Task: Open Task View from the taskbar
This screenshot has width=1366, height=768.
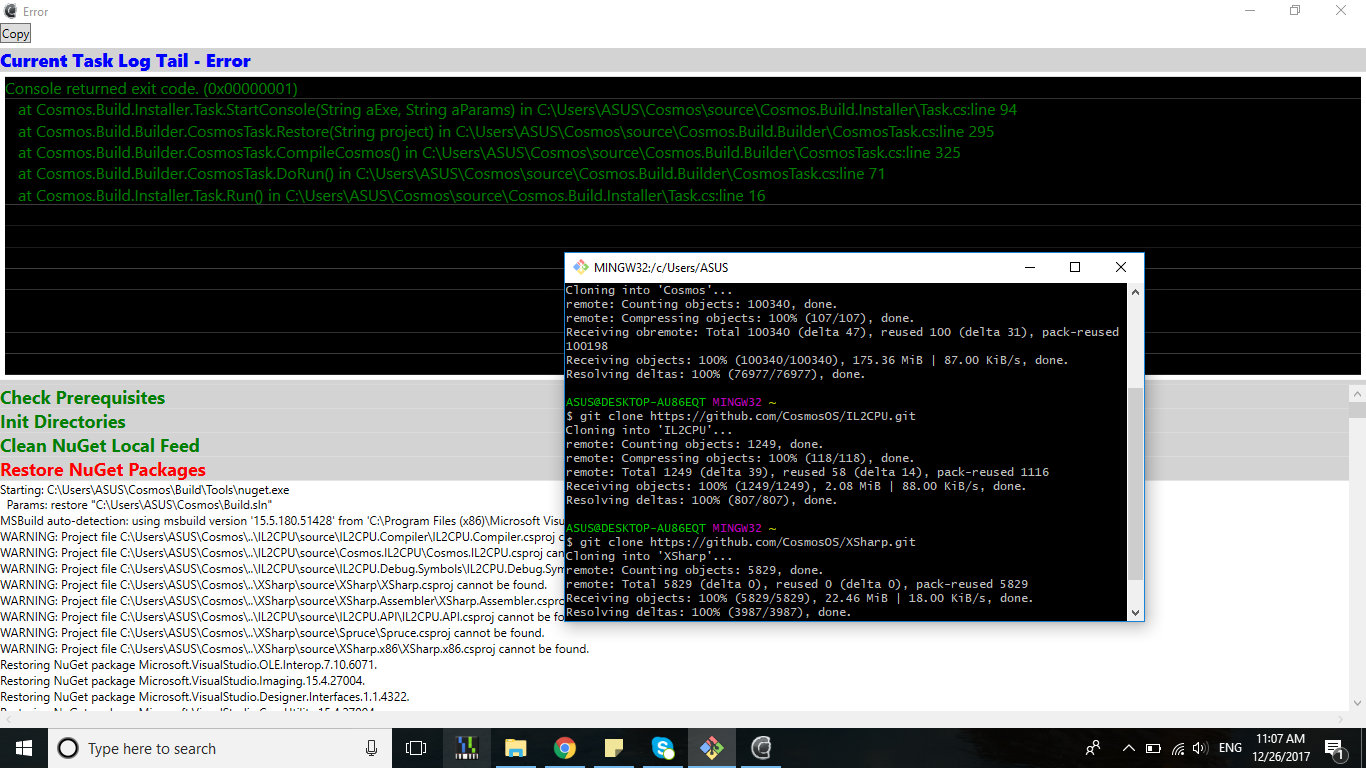Action: pos(416,748)
